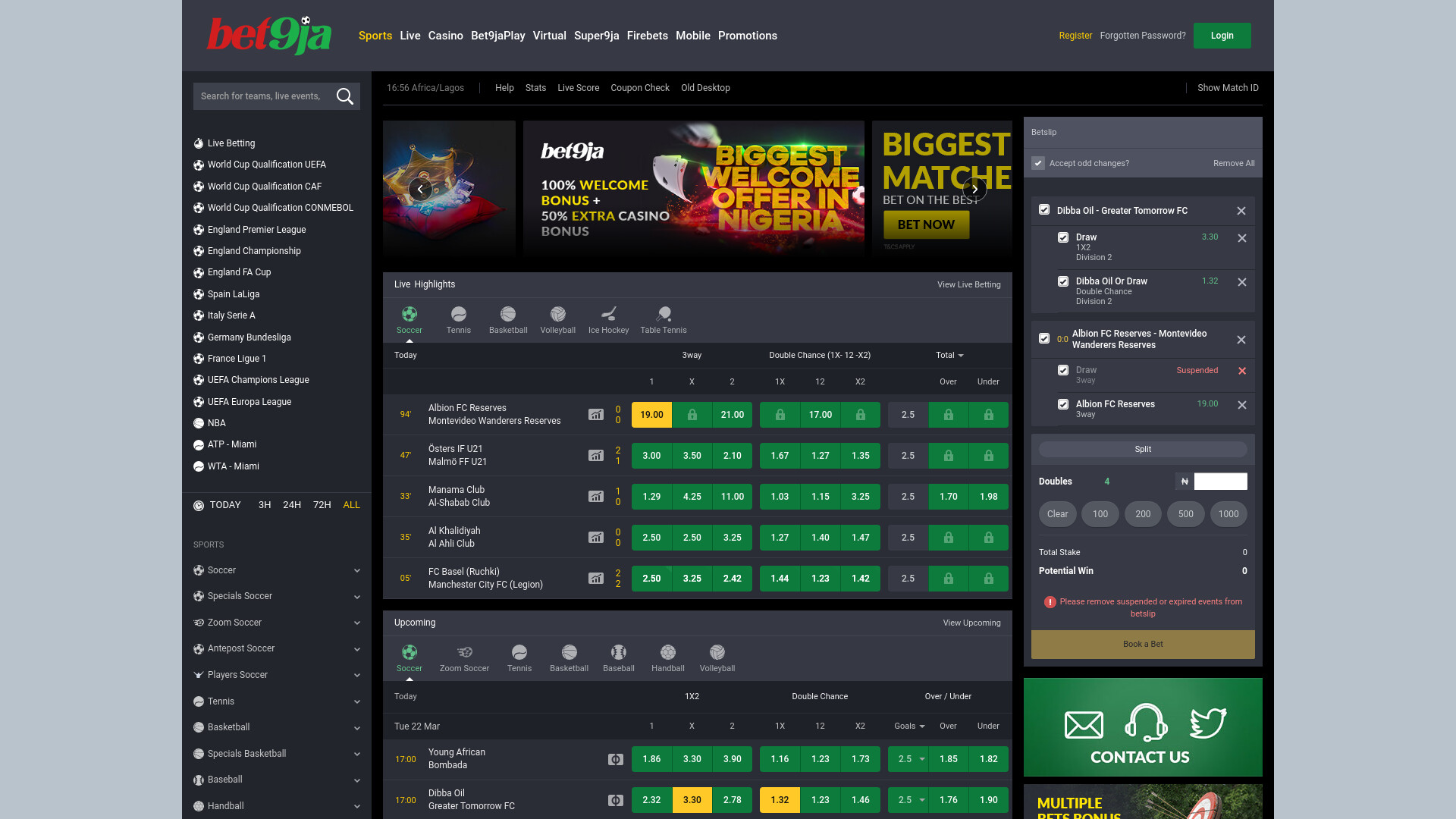Open stats icon for FC Basel (Ruchki) match
1456x819 pixels.
point(596,579)
